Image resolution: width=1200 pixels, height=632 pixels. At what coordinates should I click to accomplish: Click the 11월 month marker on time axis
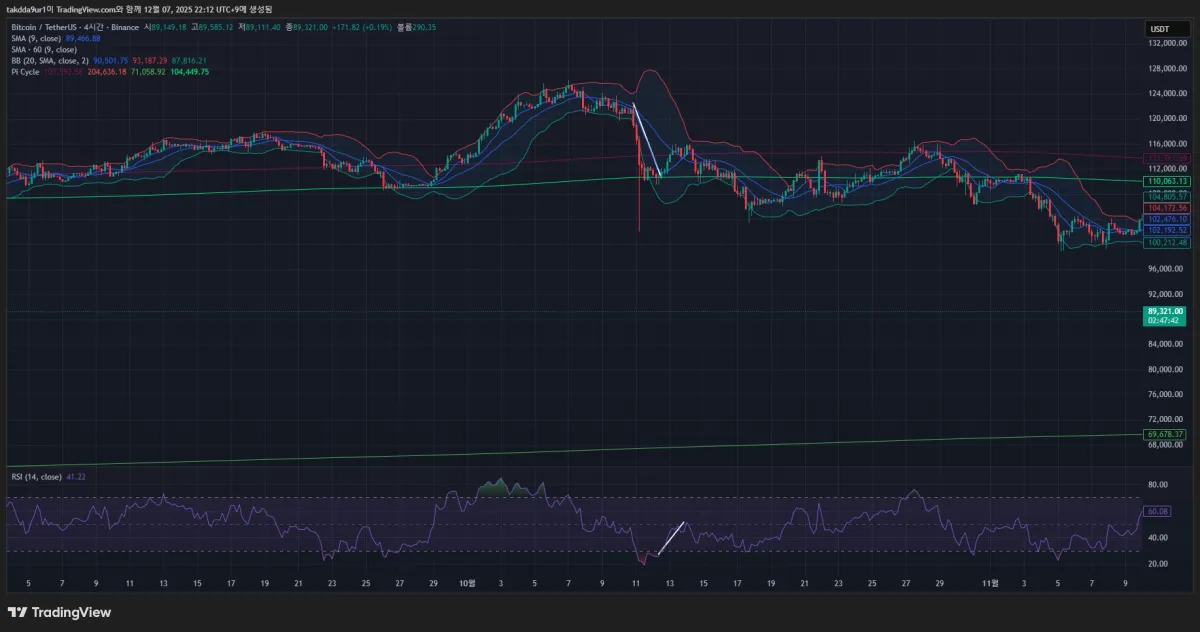pos(989,582)
